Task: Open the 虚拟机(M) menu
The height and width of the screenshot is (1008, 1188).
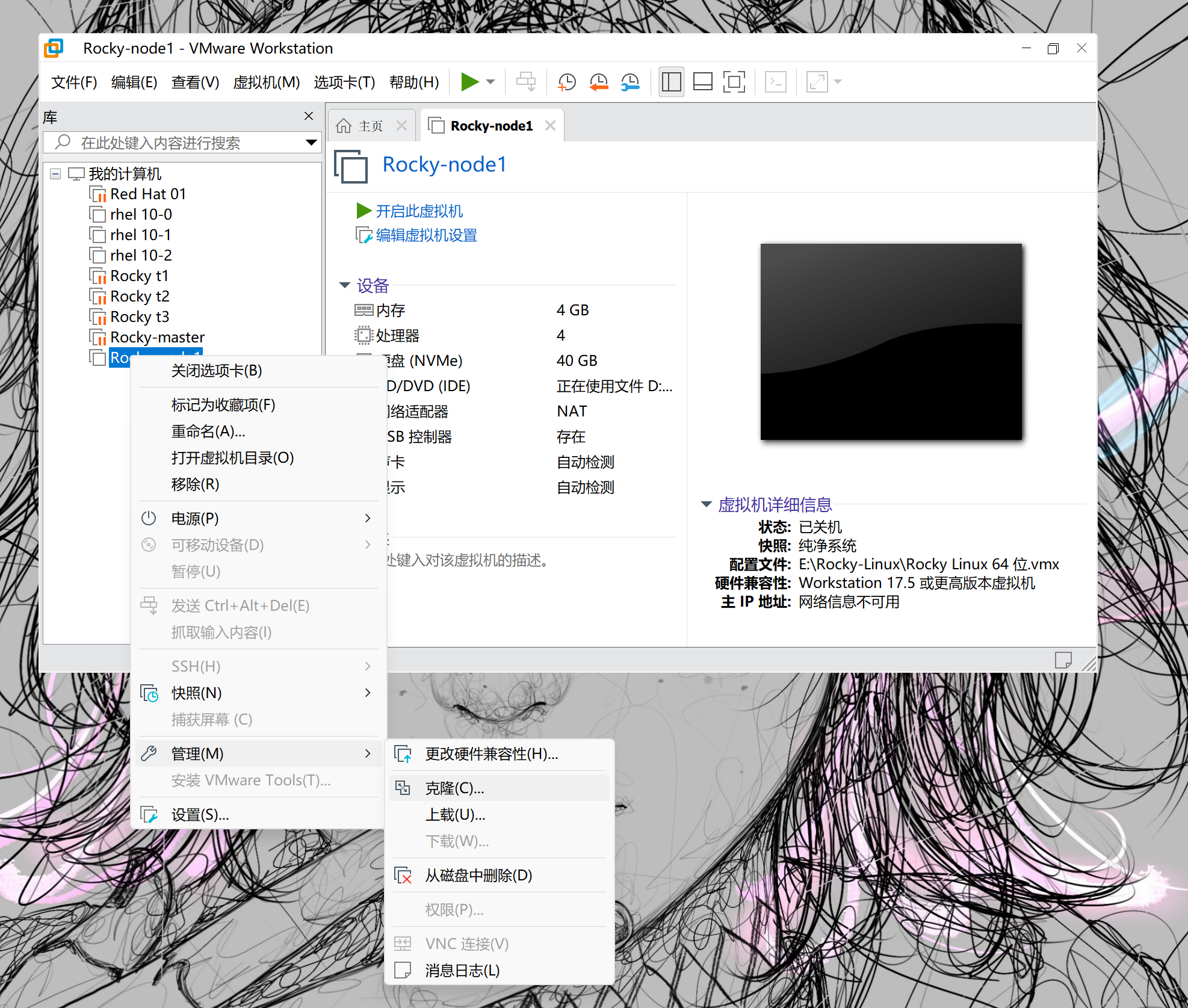Action: (266, 82)
